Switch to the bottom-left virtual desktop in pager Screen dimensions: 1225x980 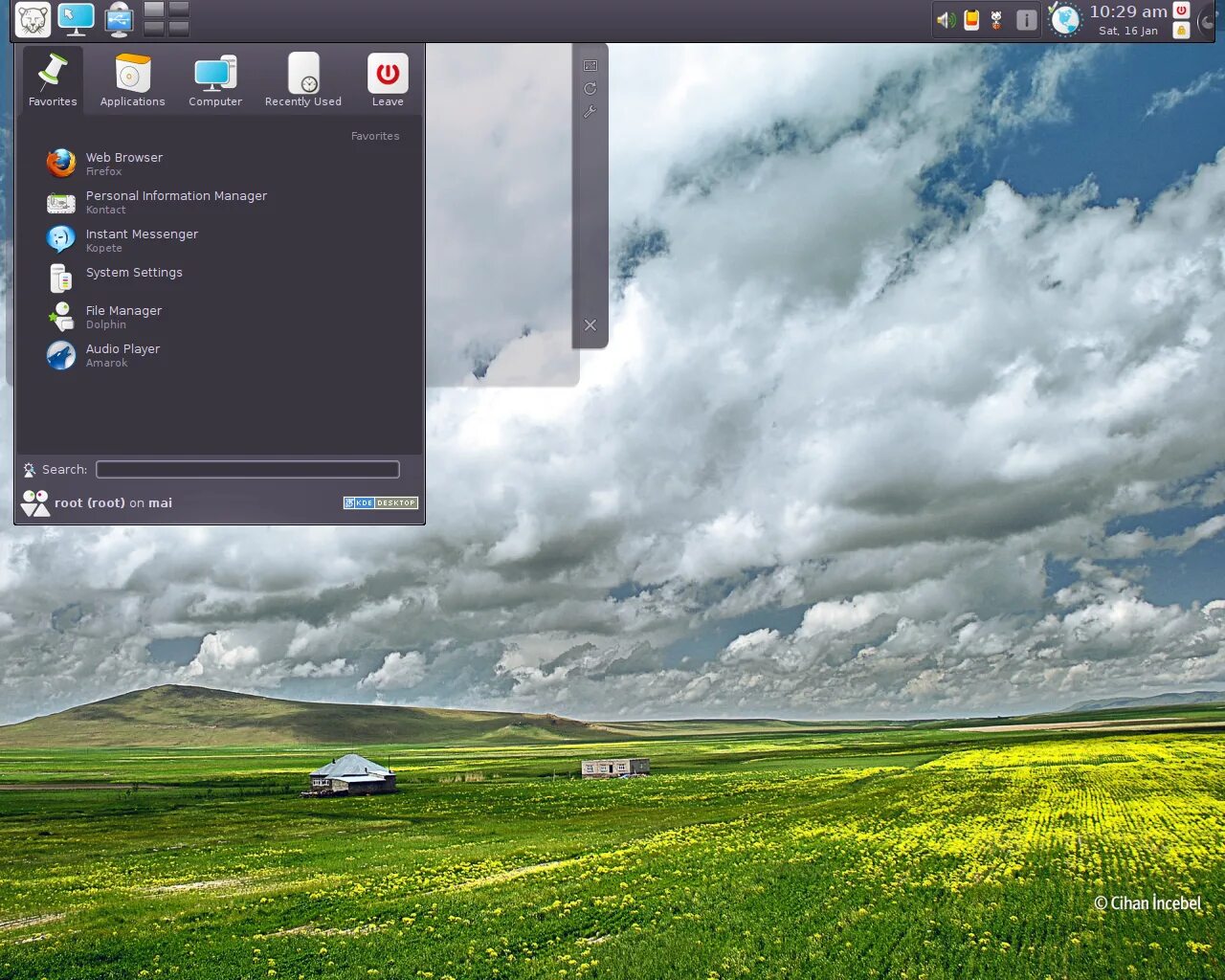[x=153, y=29]
